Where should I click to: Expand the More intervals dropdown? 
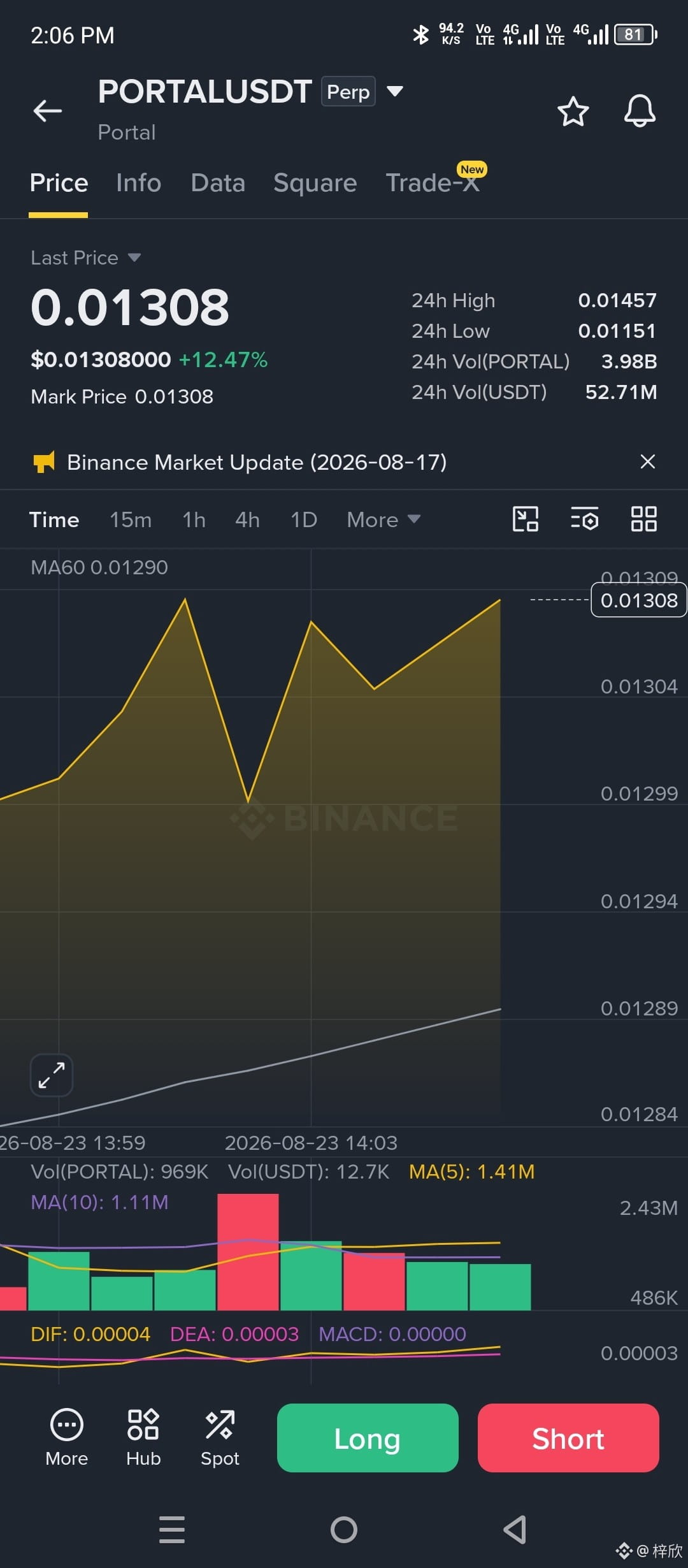pyautogui.click(x=383, y=519)
